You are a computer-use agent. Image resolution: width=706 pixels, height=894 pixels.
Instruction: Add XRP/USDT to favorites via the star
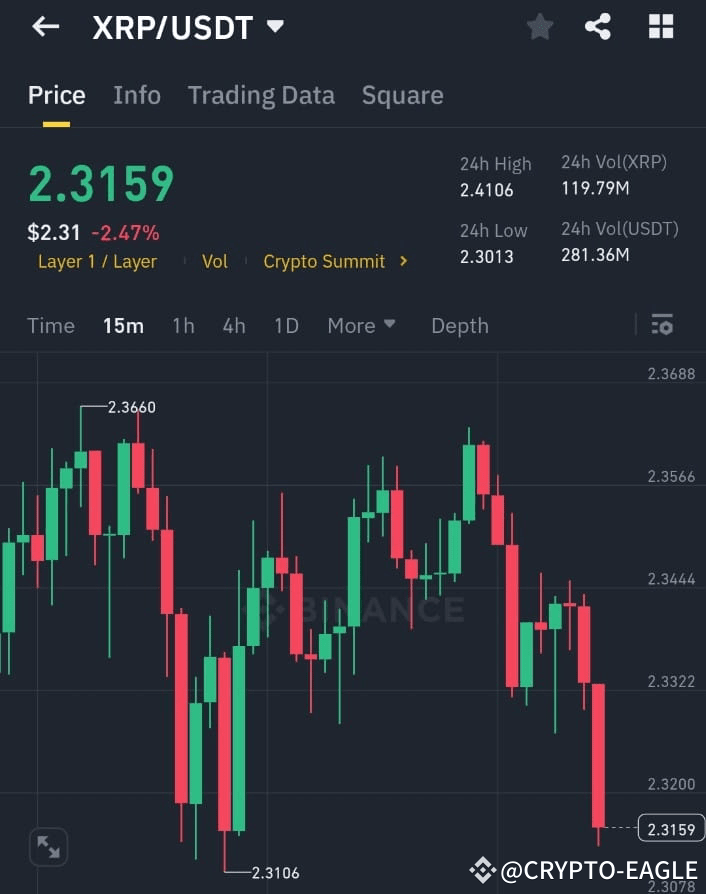pos(539,27)
